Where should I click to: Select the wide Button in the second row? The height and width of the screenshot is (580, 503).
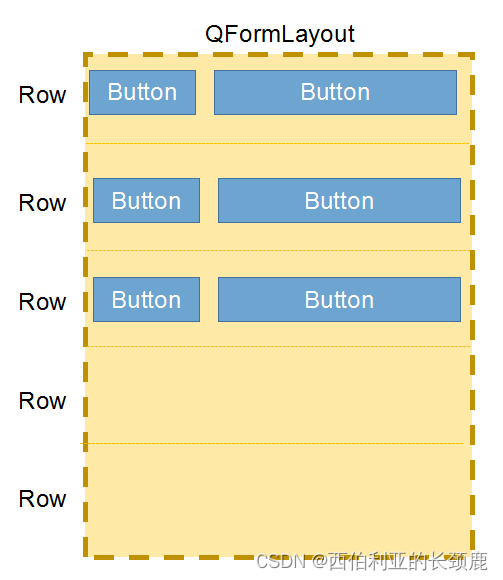[340, 200]
